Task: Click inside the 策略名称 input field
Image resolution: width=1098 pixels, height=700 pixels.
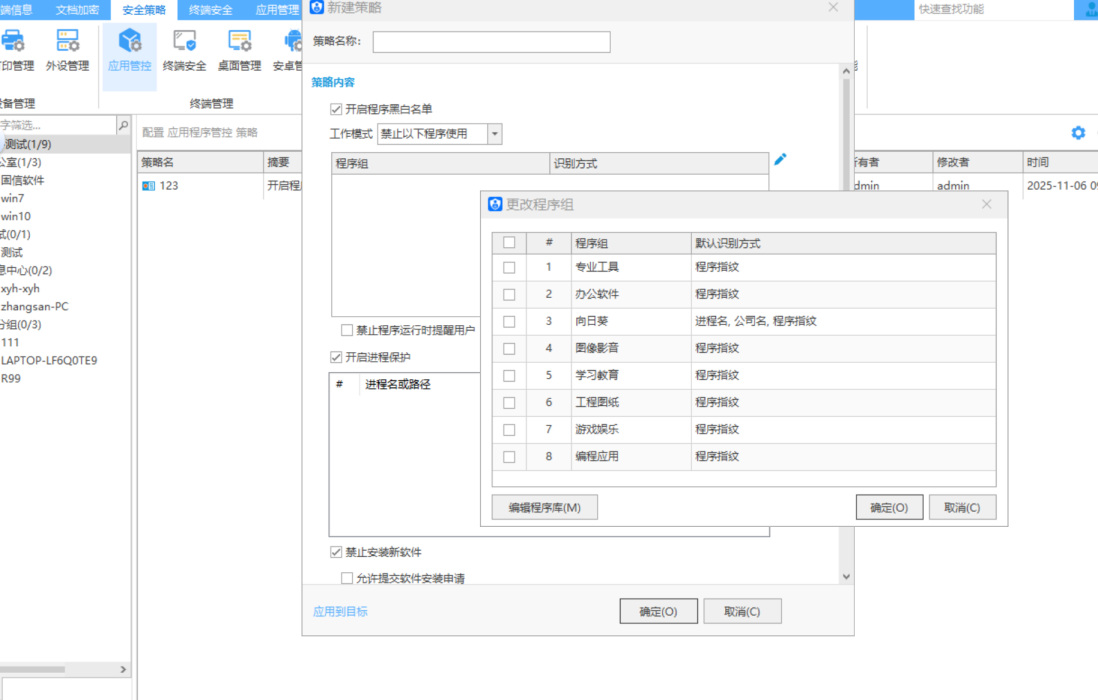Action: point(490,42)
